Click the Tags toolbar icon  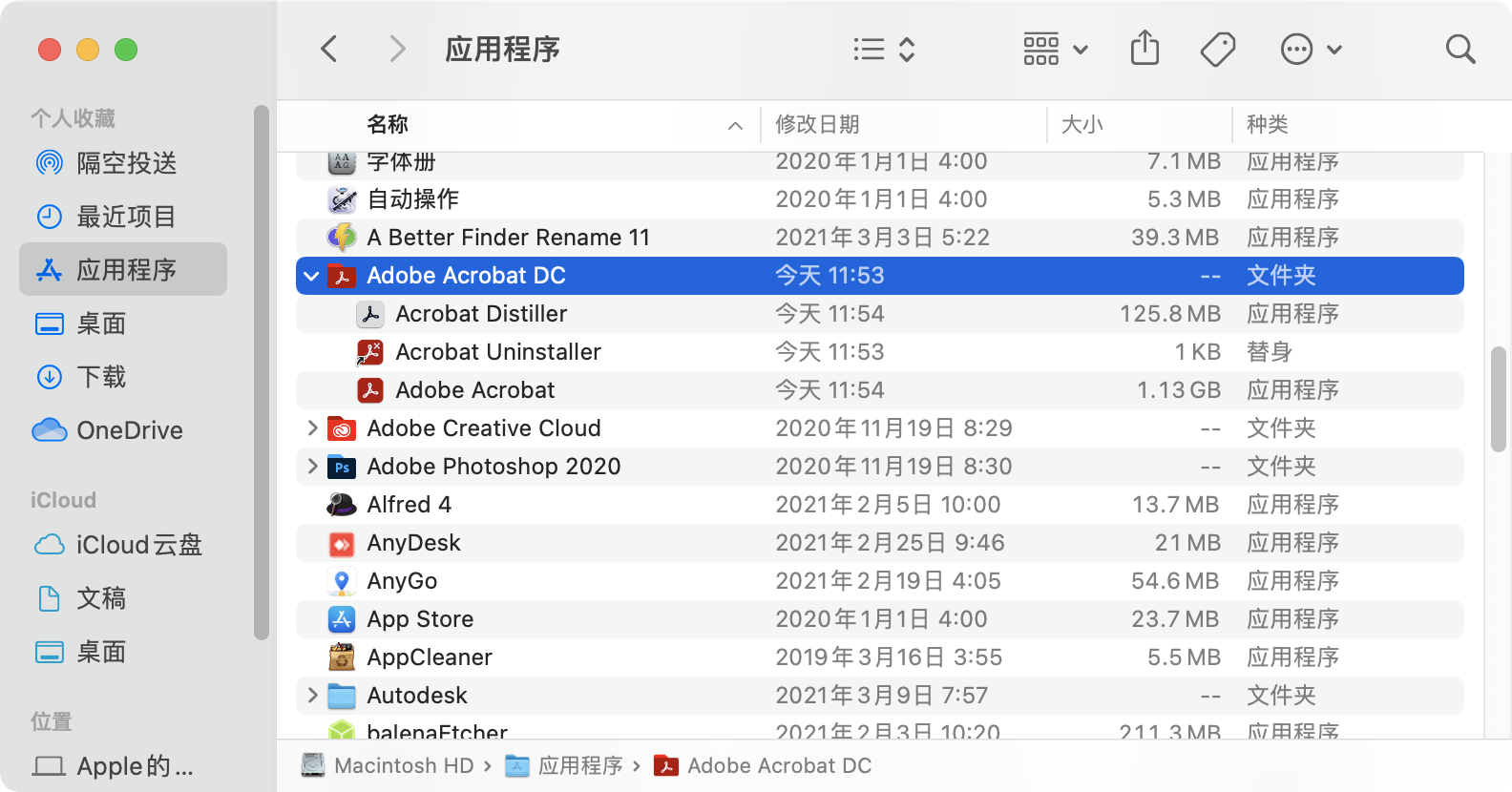click(1218, 50)
